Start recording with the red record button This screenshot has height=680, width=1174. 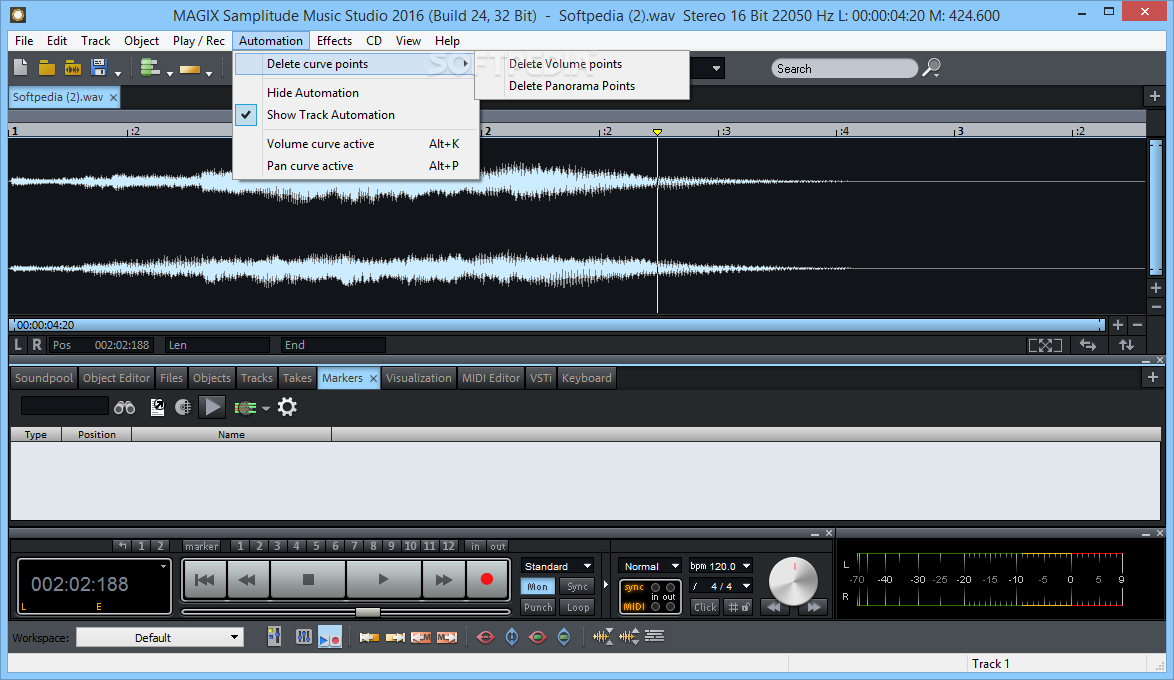(x=487, y=580)
